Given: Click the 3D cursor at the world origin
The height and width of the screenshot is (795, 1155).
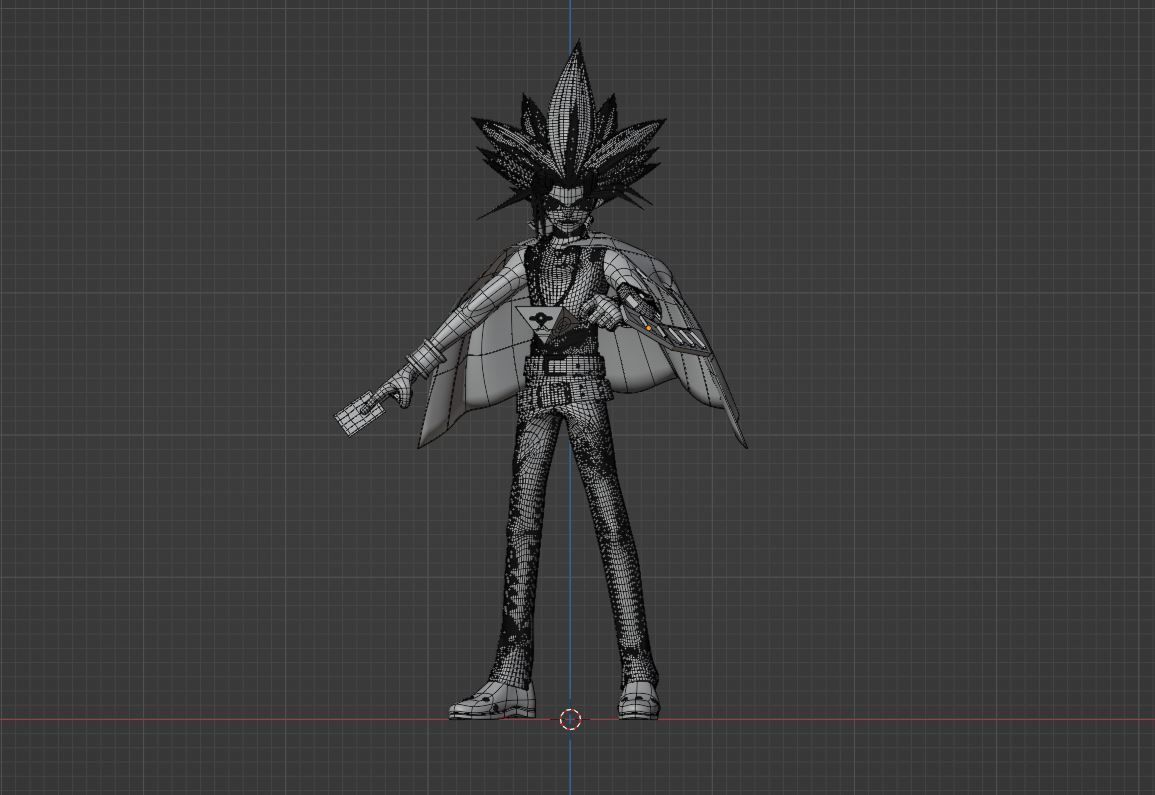Looking at the screenshot, I should [x=570, y=719].
